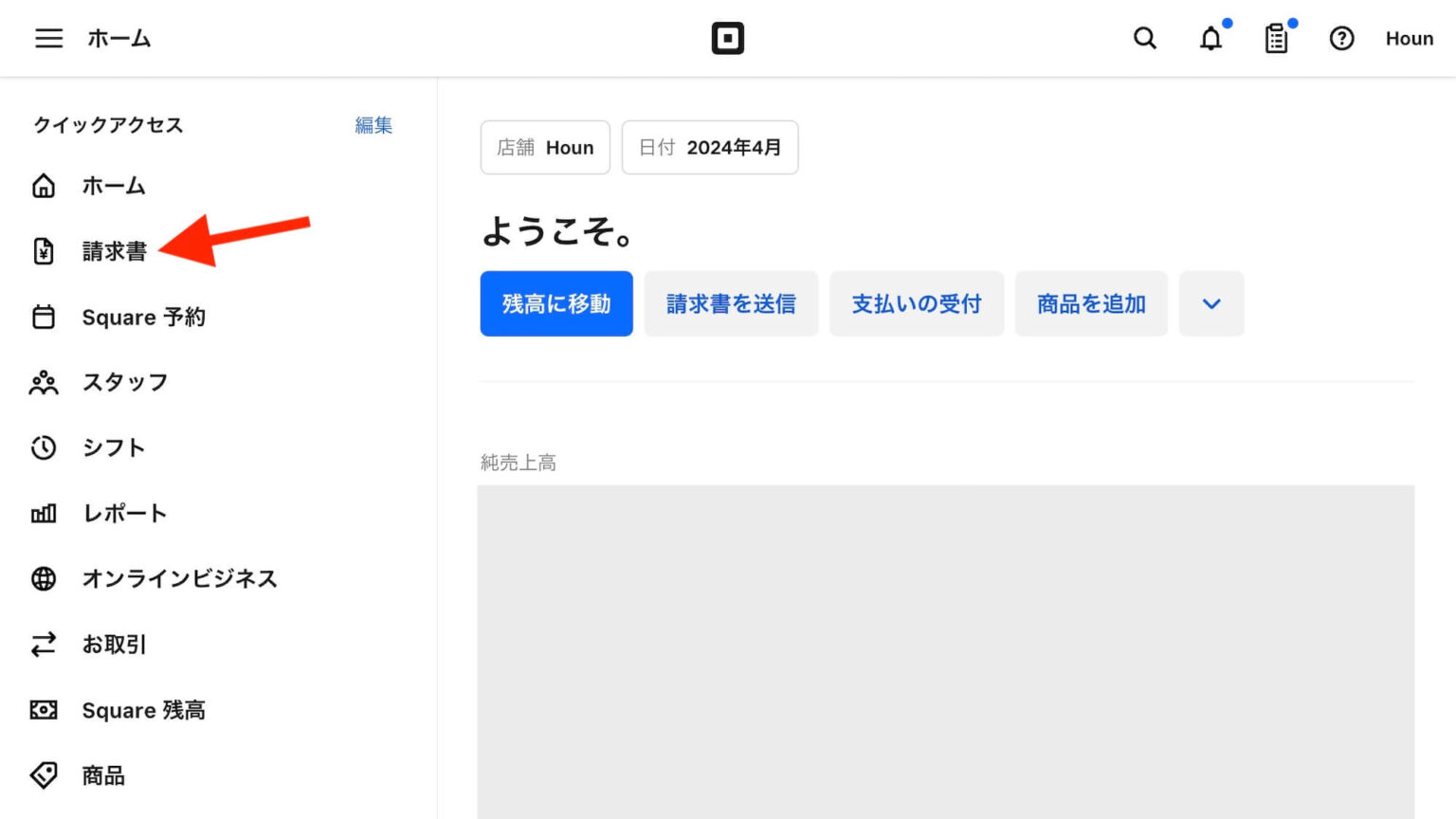The width and height of the screenshot is (1456, 819).
Task: Open the 商品 items tag icon
Action: 44,774
